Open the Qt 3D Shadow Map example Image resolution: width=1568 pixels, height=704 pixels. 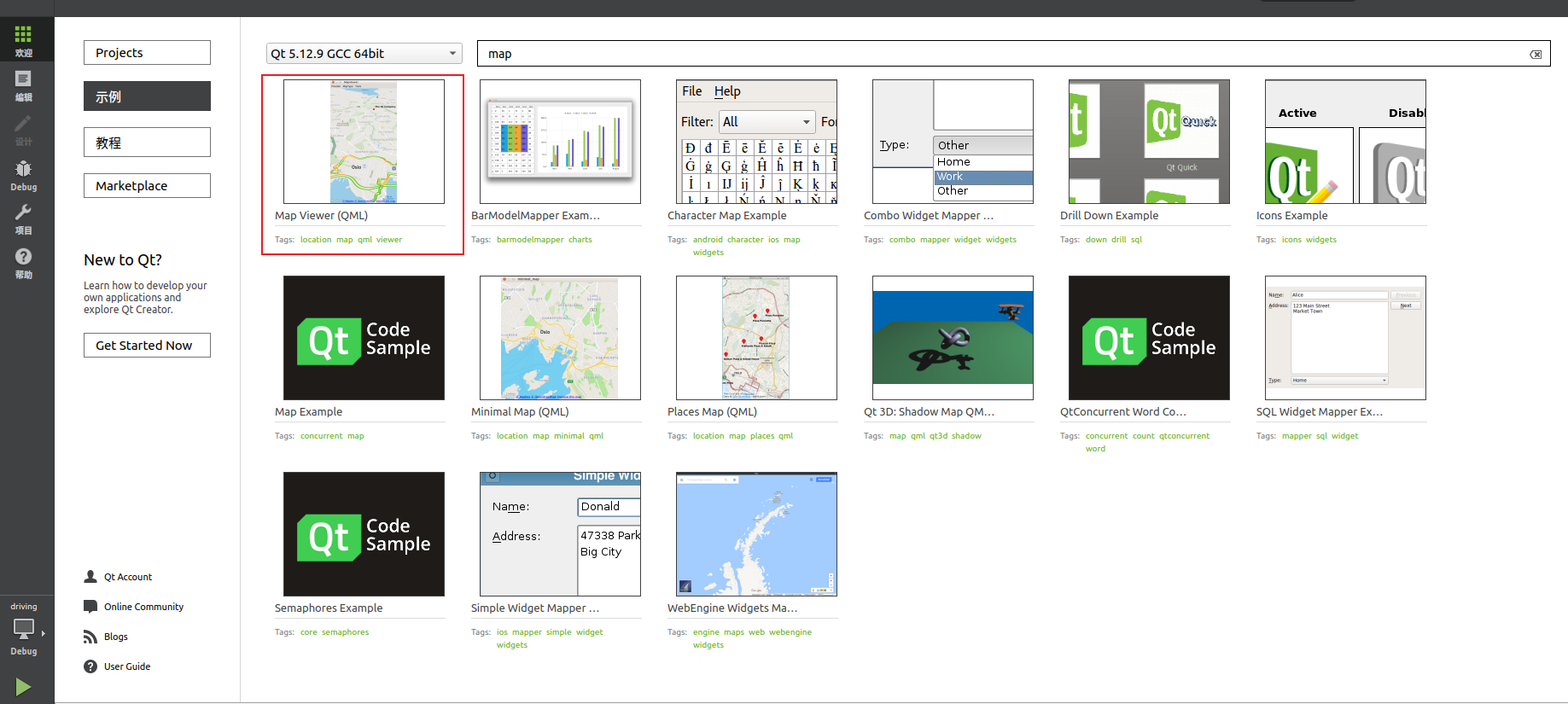coord(952,338)
